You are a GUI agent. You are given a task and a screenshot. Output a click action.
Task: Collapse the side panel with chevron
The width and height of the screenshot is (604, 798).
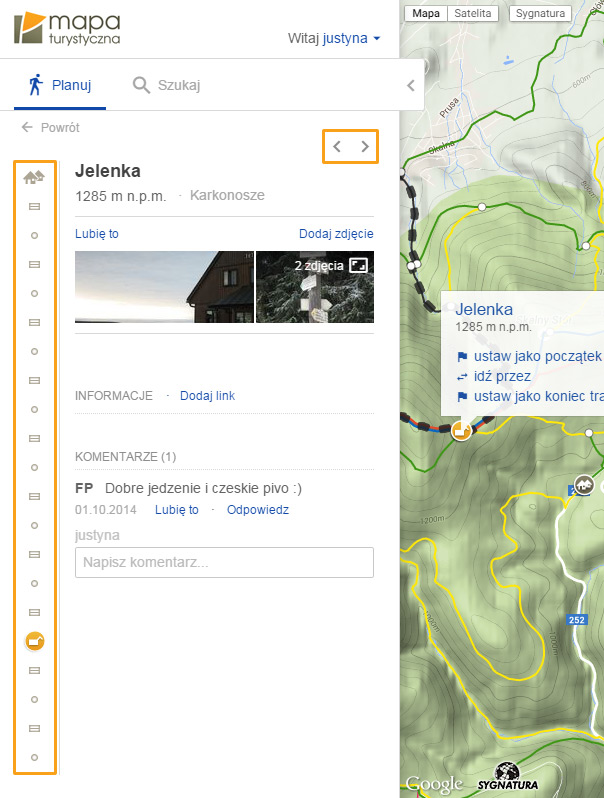(410, 86)
